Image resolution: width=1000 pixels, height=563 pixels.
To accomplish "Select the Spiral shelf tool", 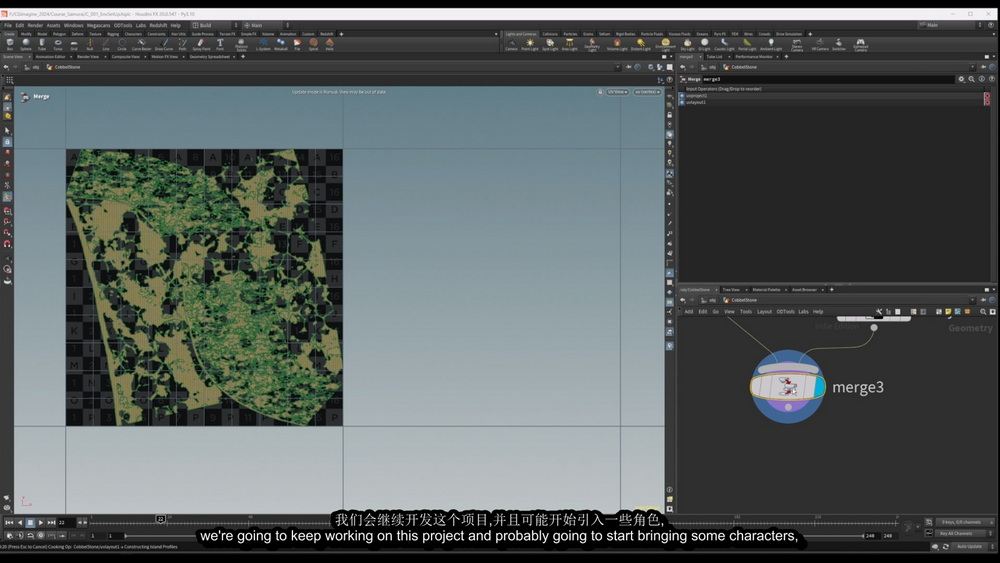I will 313,44.
